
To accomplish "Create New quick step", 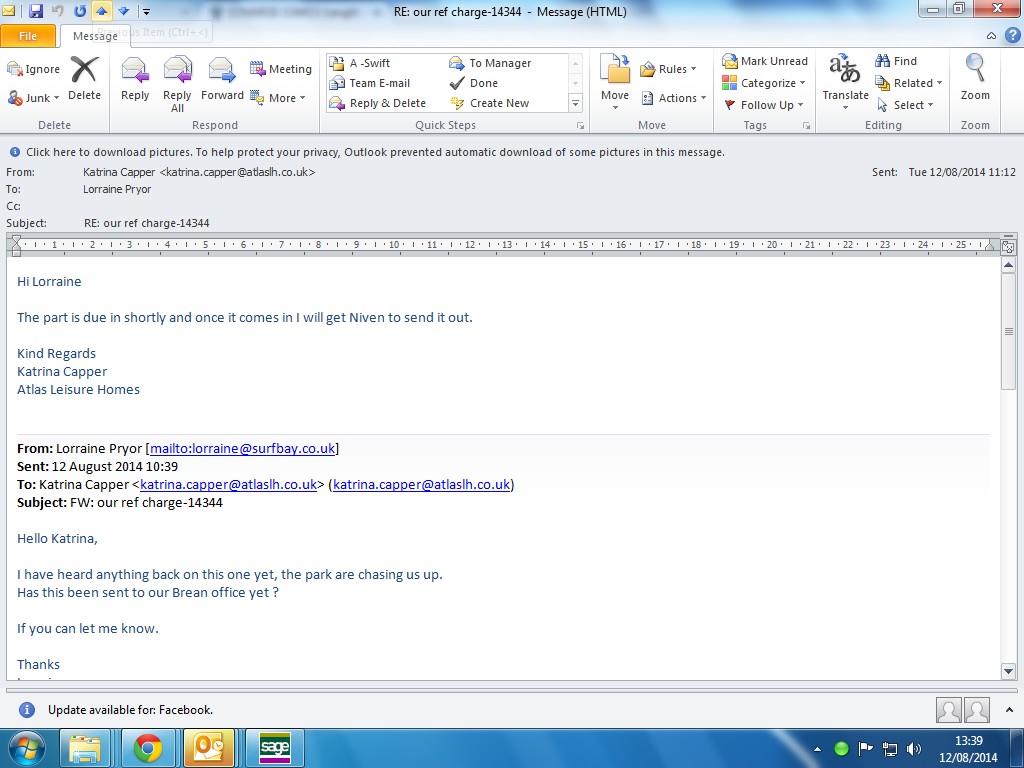I will point(489,103).
